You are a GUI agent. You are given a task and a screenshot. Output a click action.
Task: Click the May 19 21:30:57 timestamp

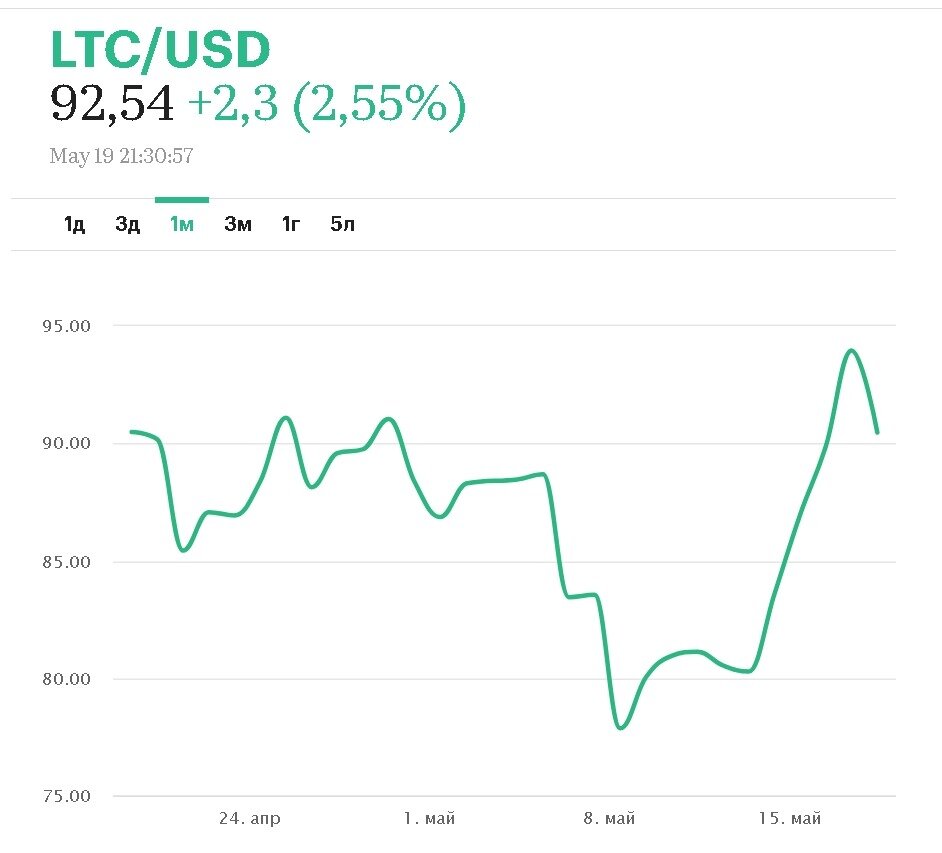121,156
